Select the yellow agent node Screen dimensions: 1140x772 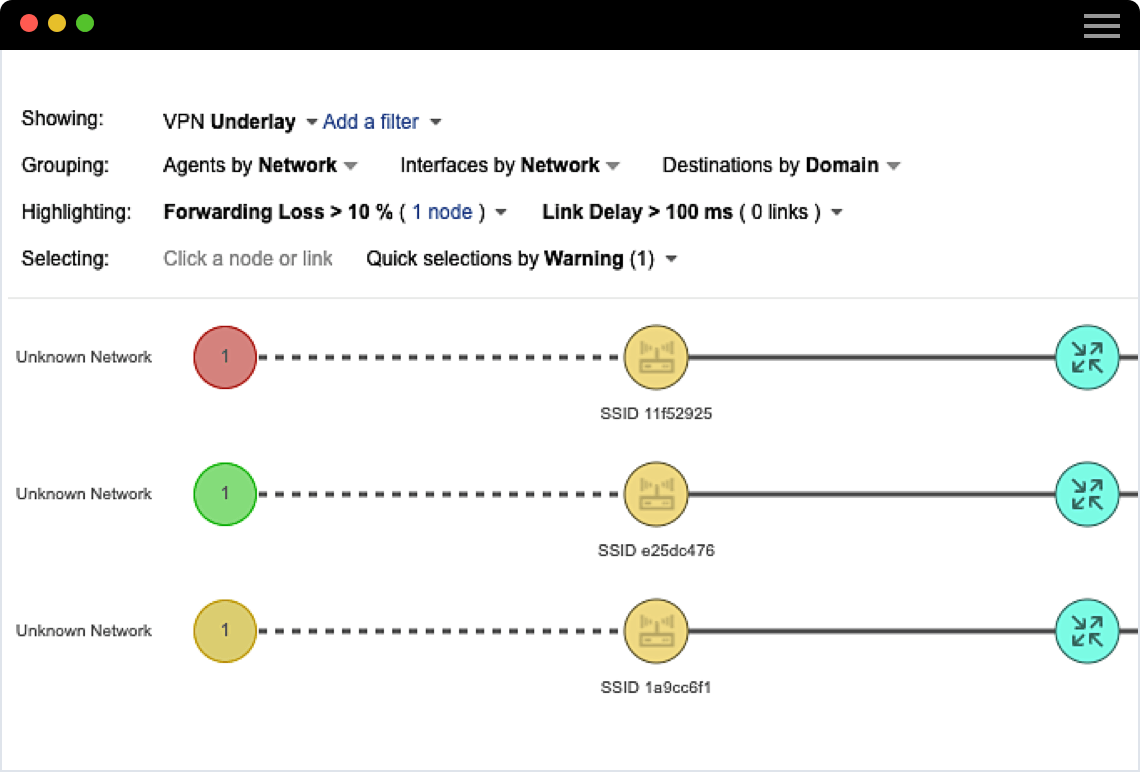(225, 631)
